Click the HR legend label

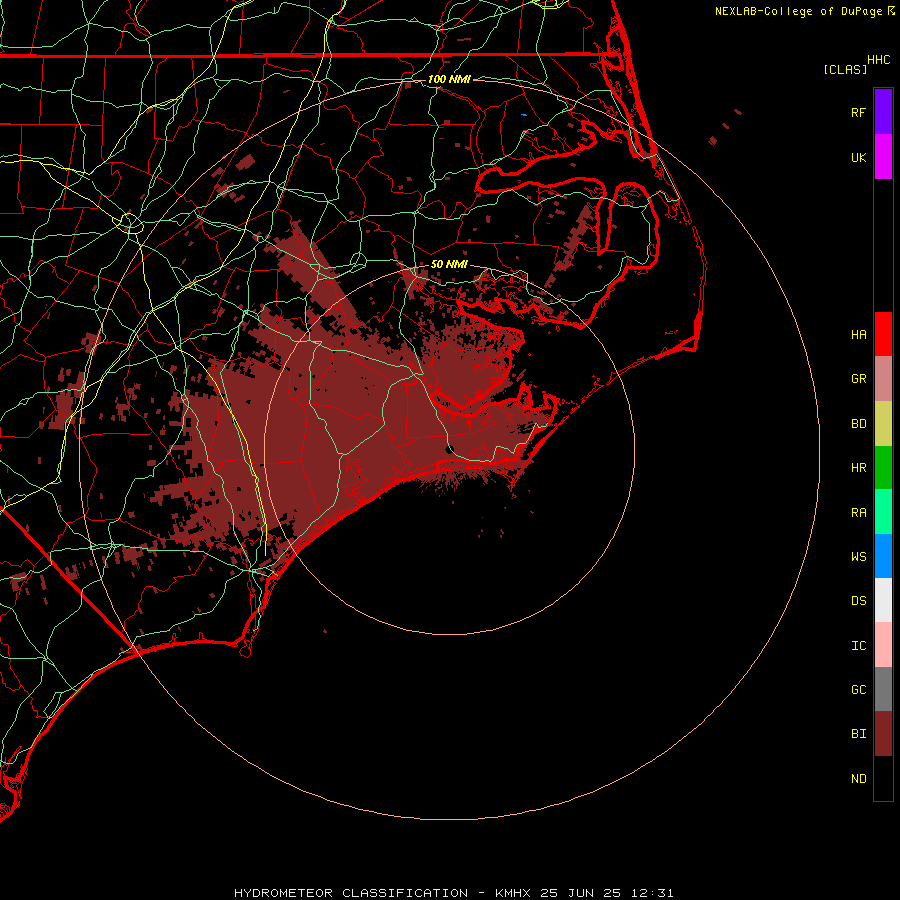[858, 468]
